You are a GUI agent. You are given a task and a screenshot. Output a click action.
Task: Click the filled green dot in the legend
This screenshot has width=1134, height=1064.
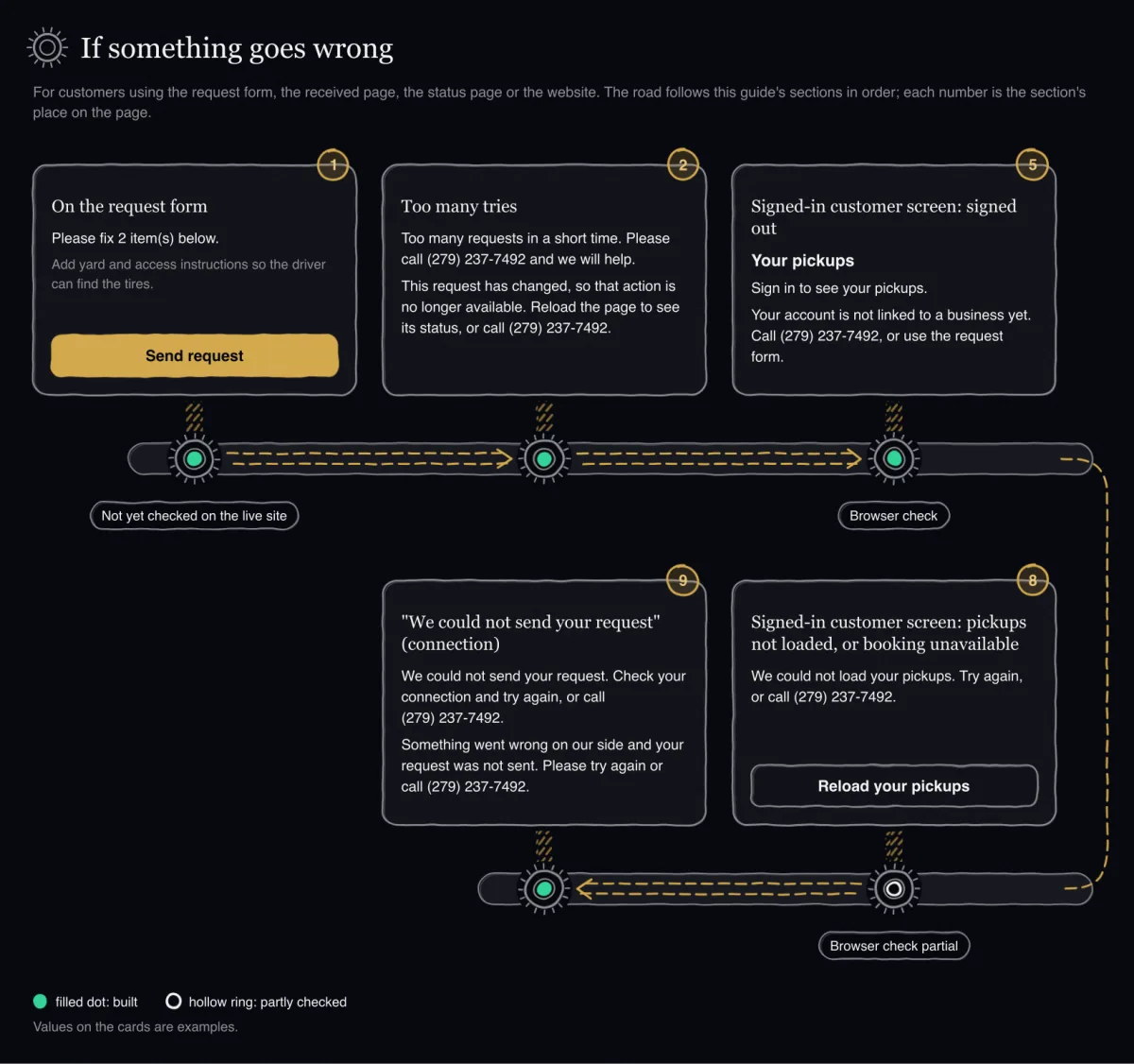pyautogui.click(x=40, y=1002)
